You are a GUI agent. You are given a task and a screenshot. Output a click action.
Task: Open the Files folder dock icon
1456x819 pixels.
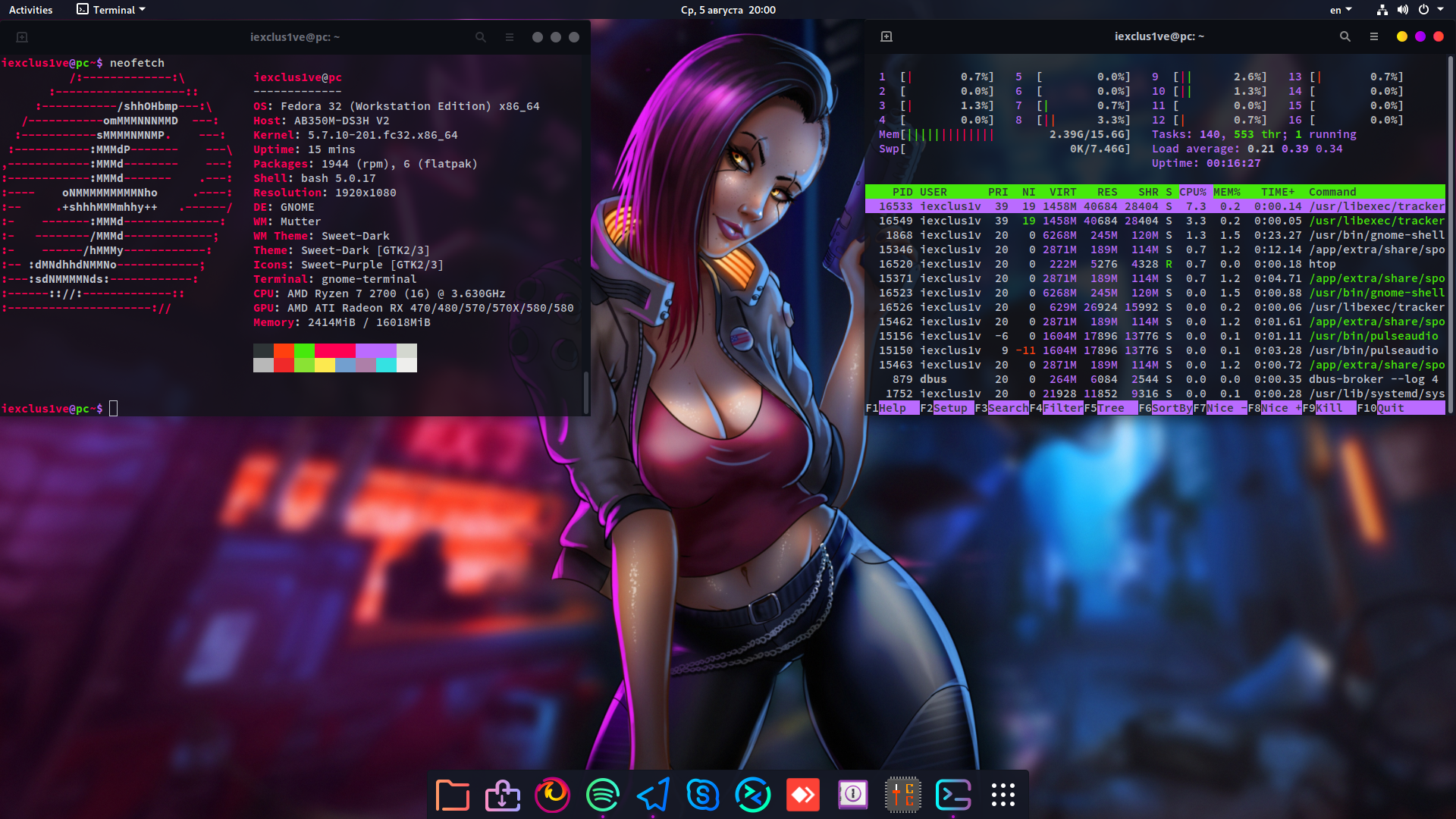(x=453, y=795)
